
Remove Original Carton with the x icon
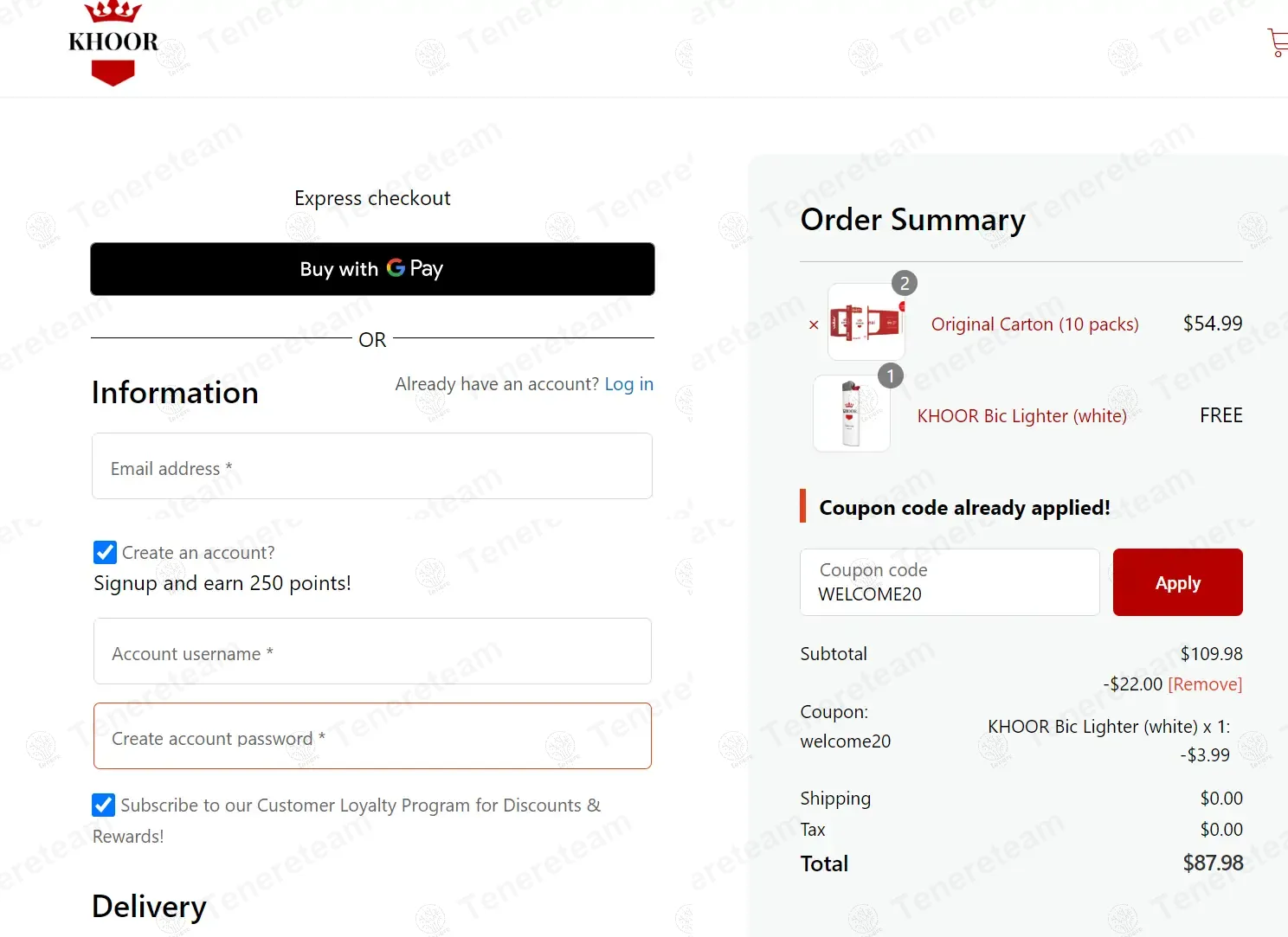pyautogui.click(x=814, y=325)
